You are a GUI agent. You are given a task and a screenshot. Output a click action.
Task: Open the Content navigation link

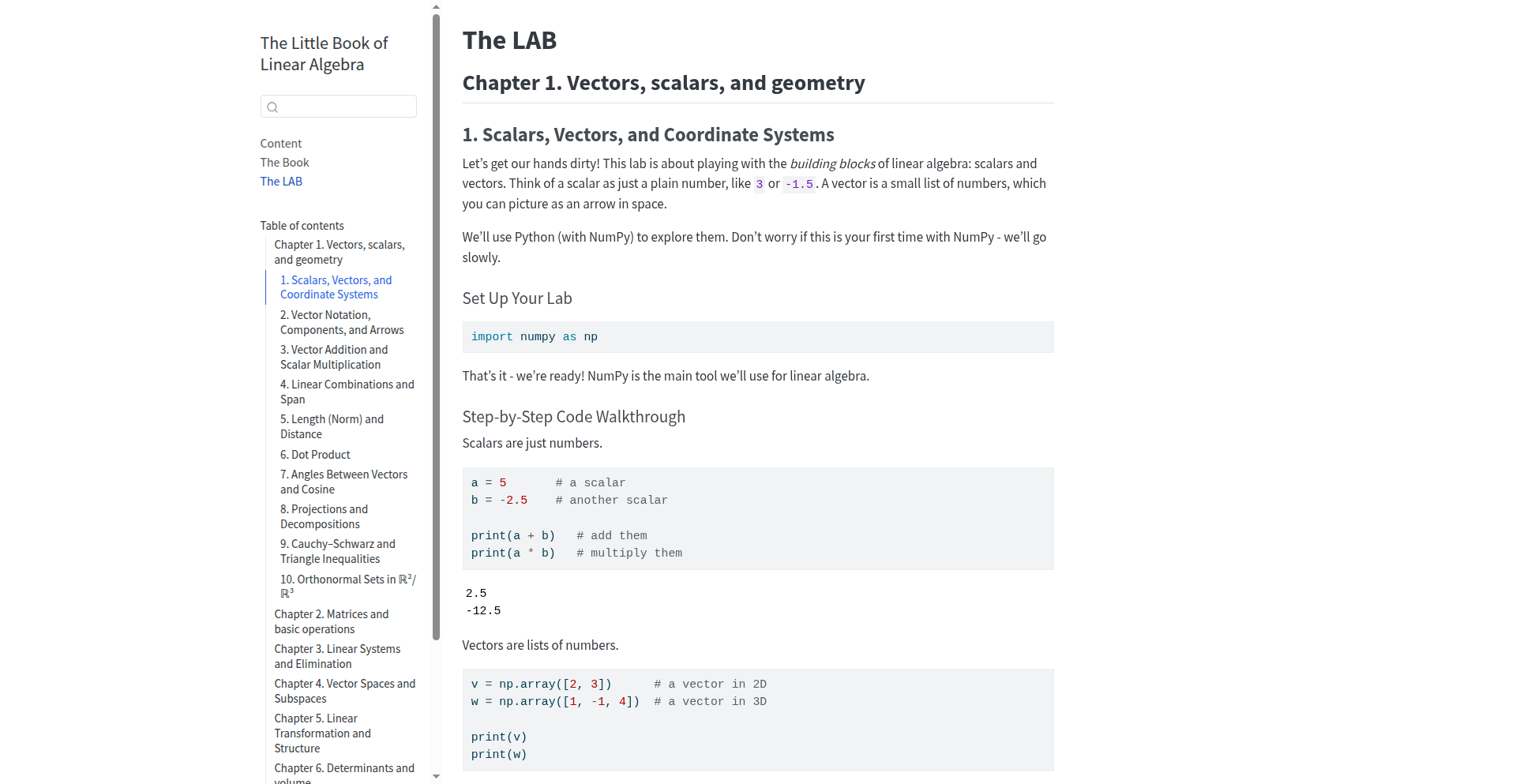click(x=281, y=144)
